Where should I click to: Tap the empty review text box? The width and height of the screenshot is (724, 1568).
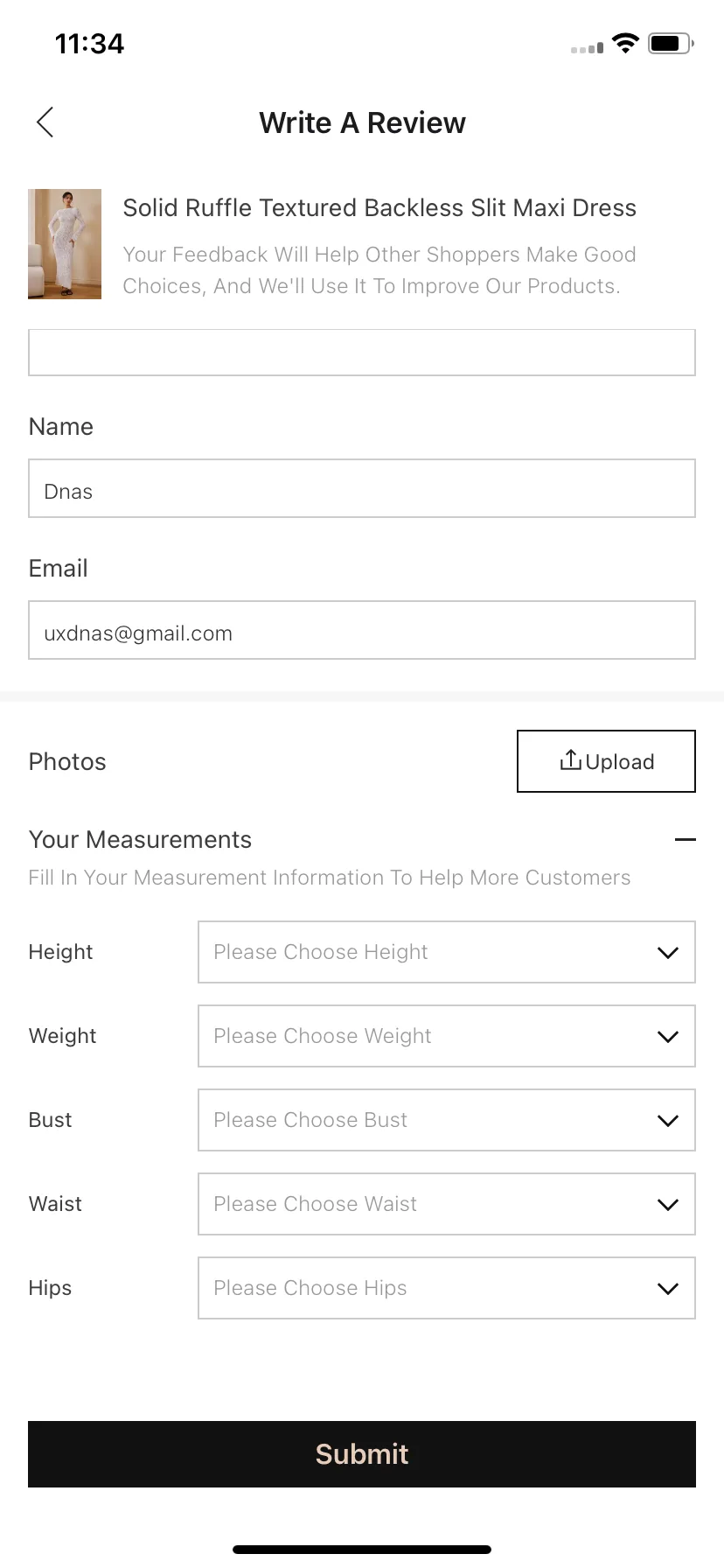(362, 353)
